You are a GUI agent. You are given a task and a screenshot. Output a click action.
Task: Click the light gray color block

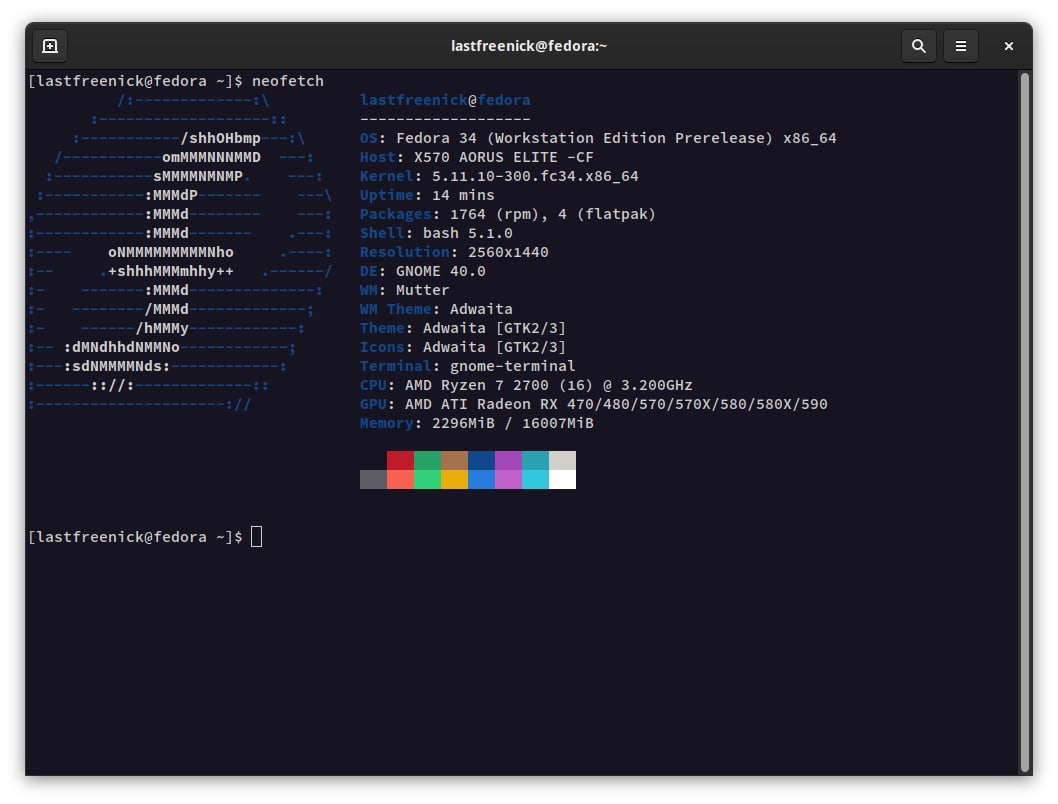tap(562, 460)
